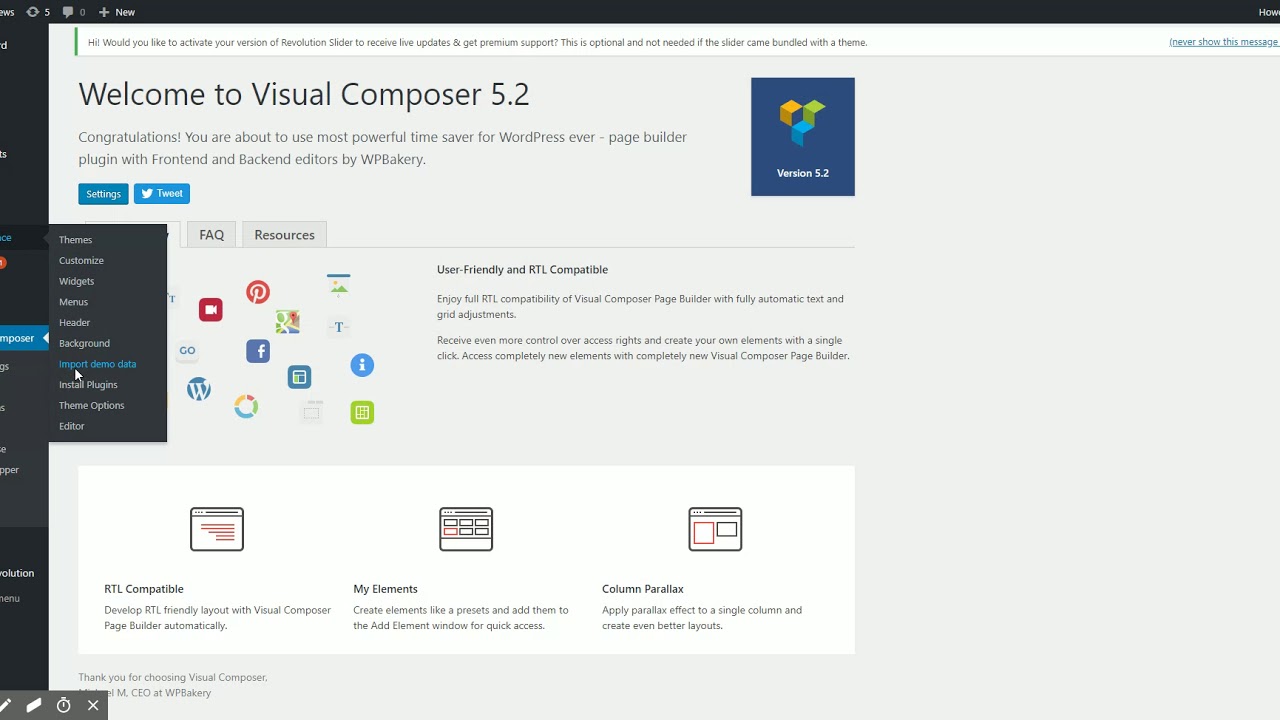Open Theme Options entry

91,405
